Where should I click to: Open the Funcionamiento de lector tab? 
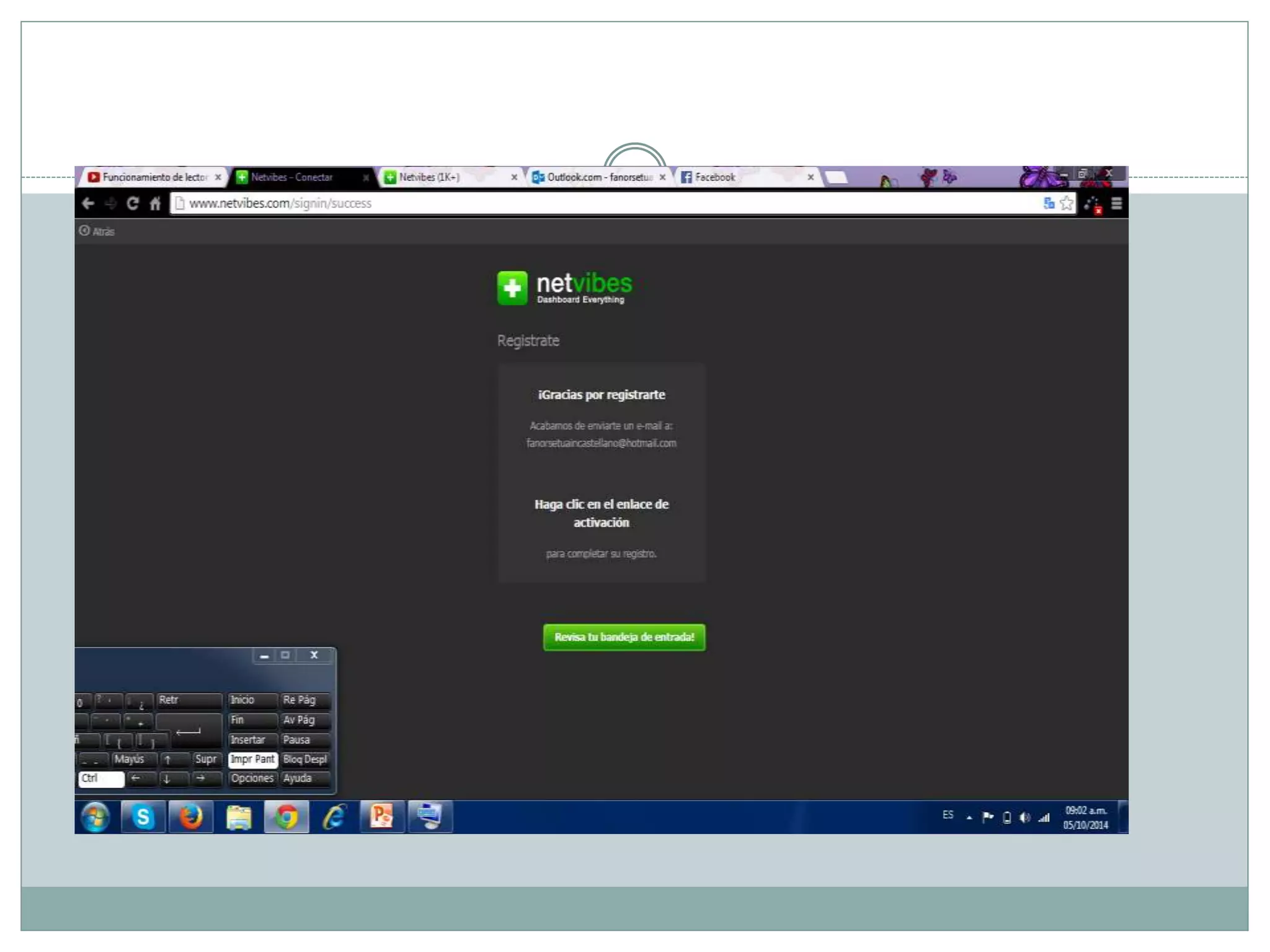point(154,177)
